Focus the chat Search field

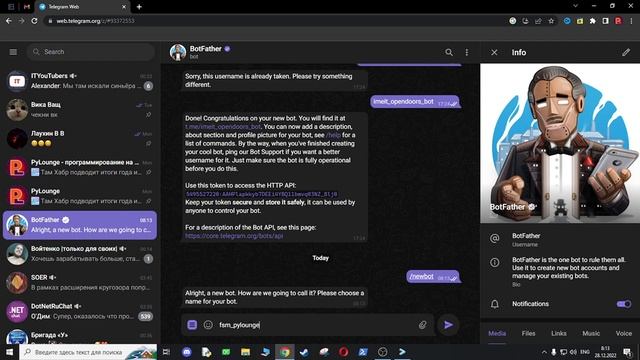pyautogui.click(x=91, y=52)
